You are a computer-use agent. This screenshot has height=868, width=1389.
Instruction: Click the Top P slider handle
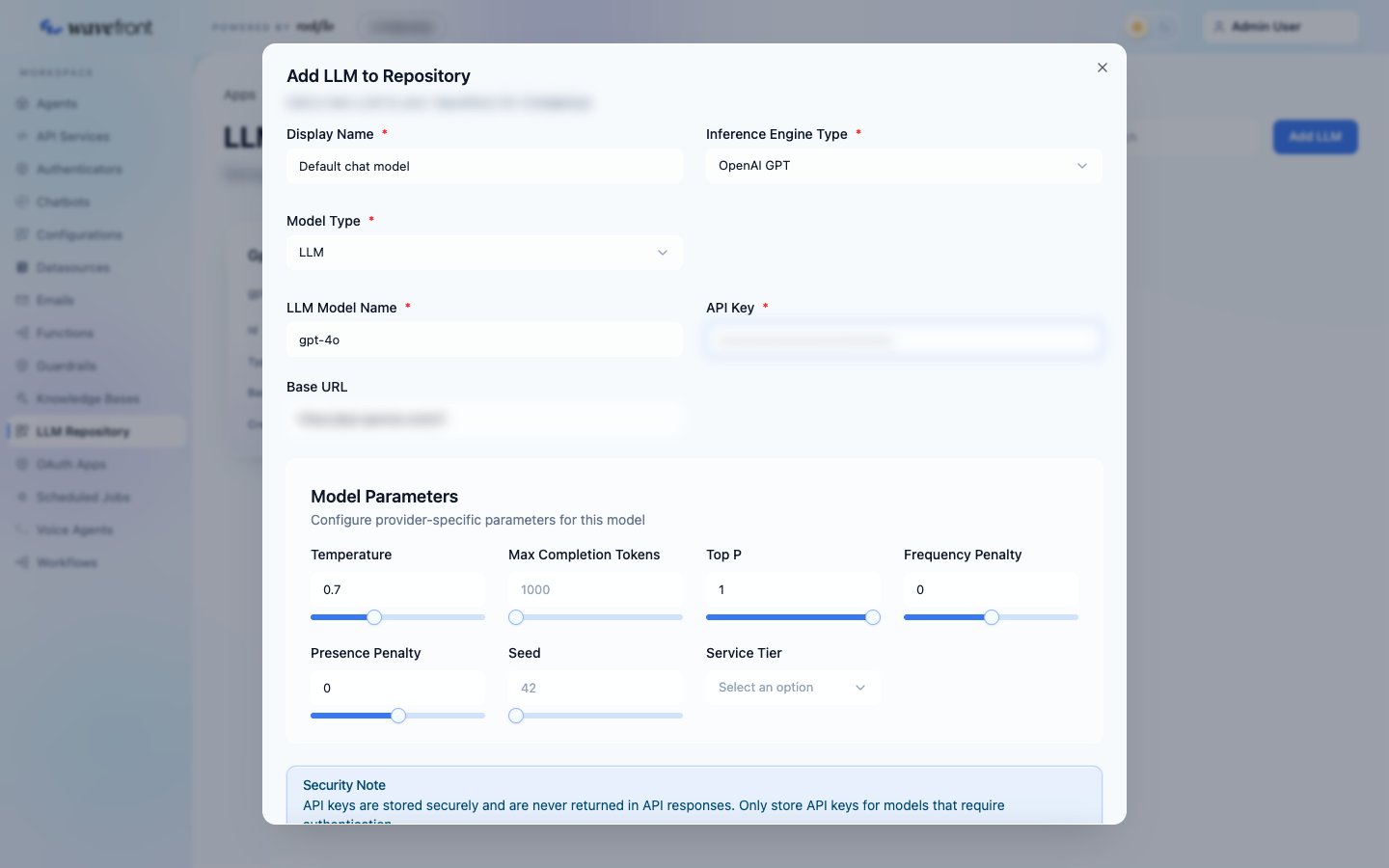[873, 617]
